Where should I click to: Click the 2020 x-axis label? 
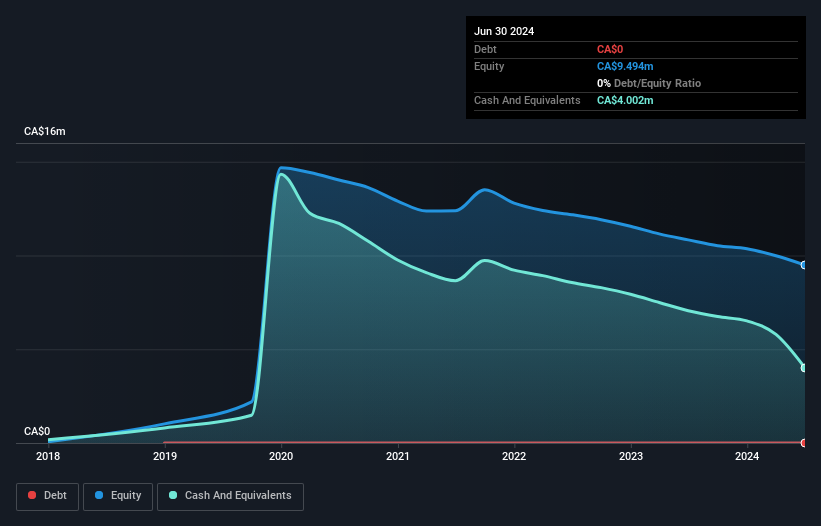coord(281,456)
